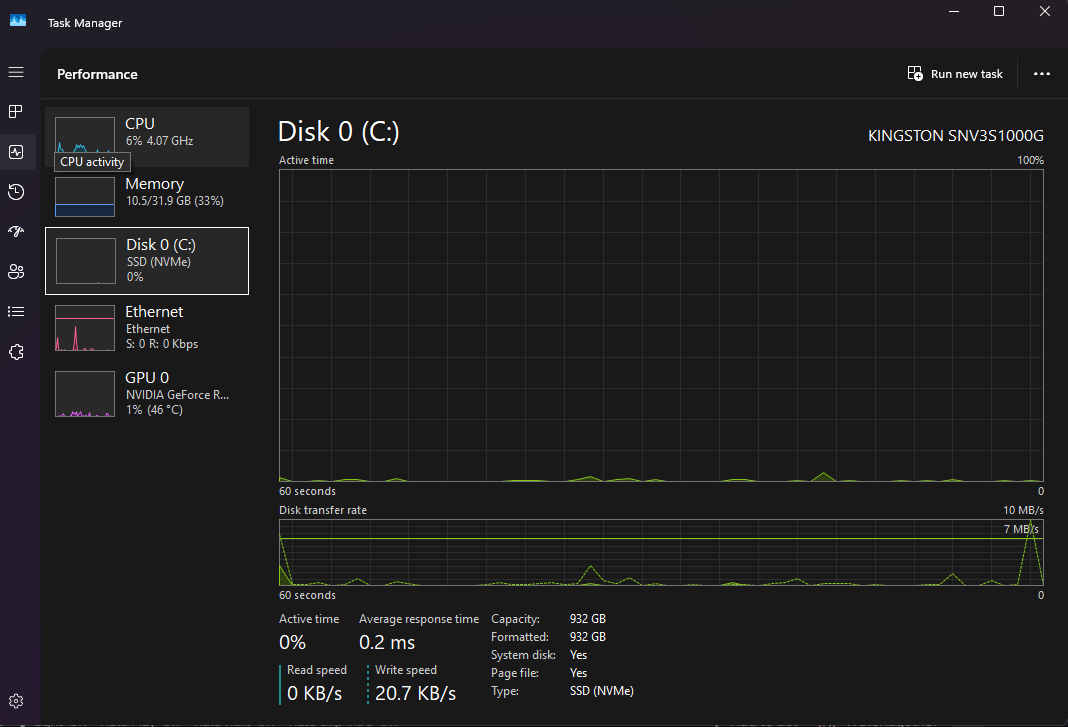Click the KINGSTON SNV3S1000G model label

pyautogui.click(x=956, y=136)
